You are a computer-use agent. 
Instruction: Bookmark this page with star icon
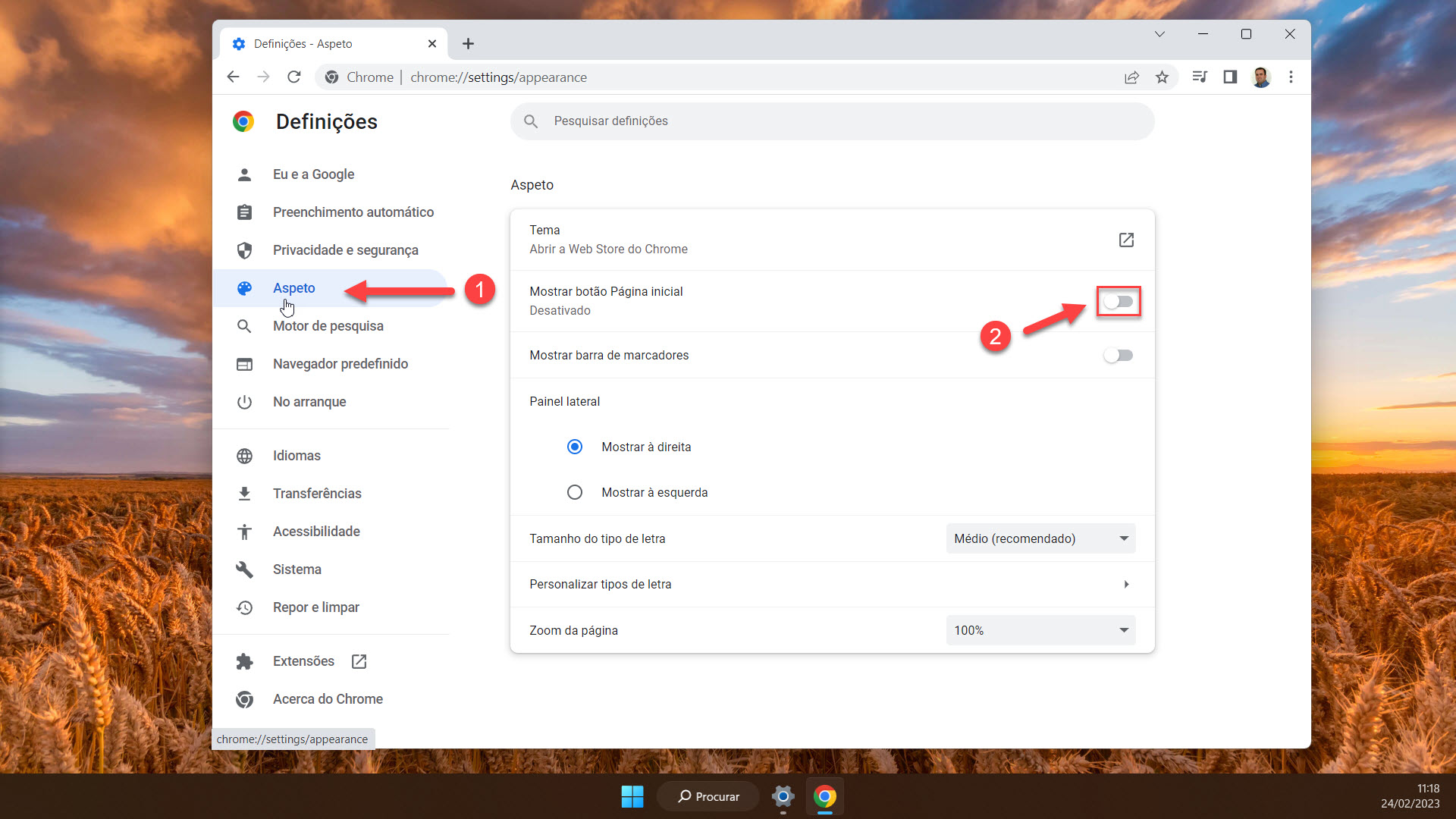coord(1162,77)
